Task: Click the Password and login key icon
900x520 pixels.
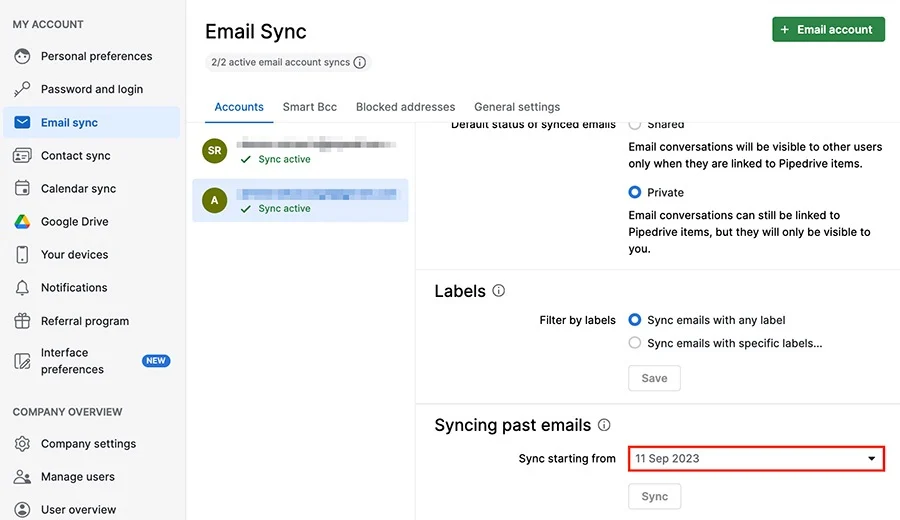Action: pyautogui.click(x=22, y=89)
